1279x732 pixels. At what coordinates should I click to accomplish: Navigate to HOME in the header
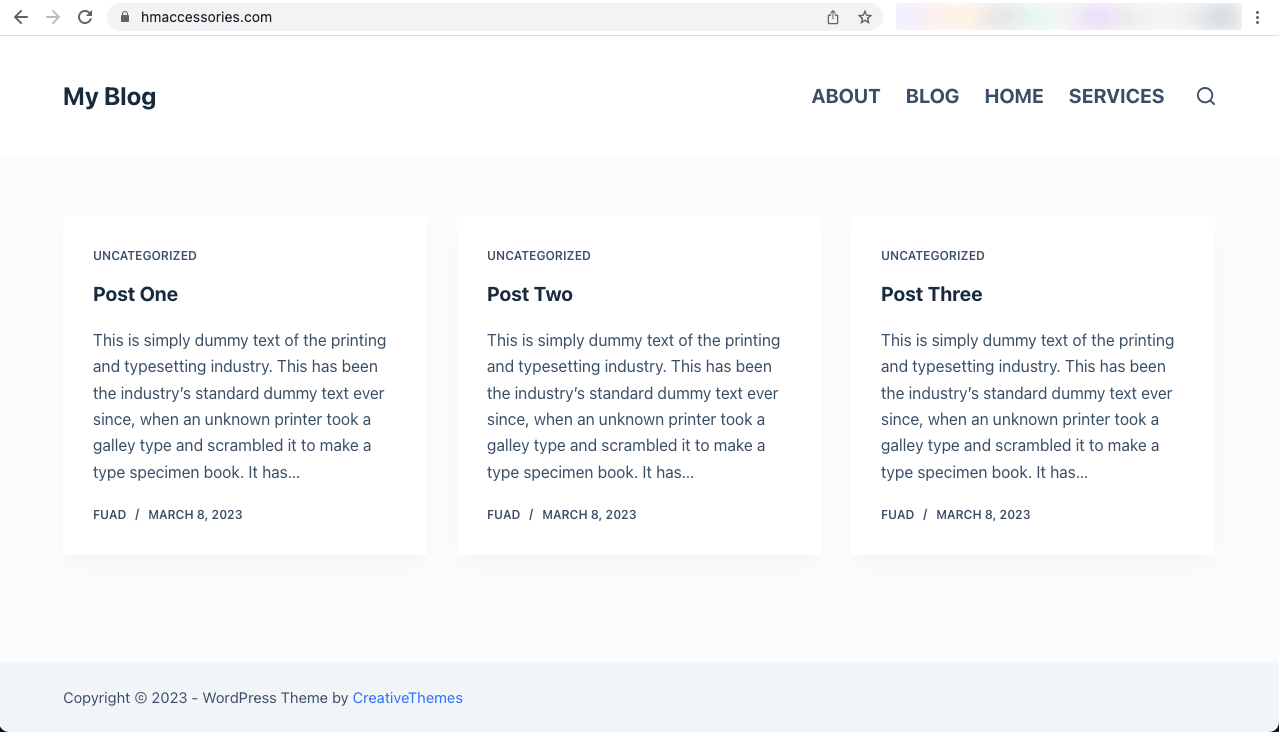point(1013,96)
